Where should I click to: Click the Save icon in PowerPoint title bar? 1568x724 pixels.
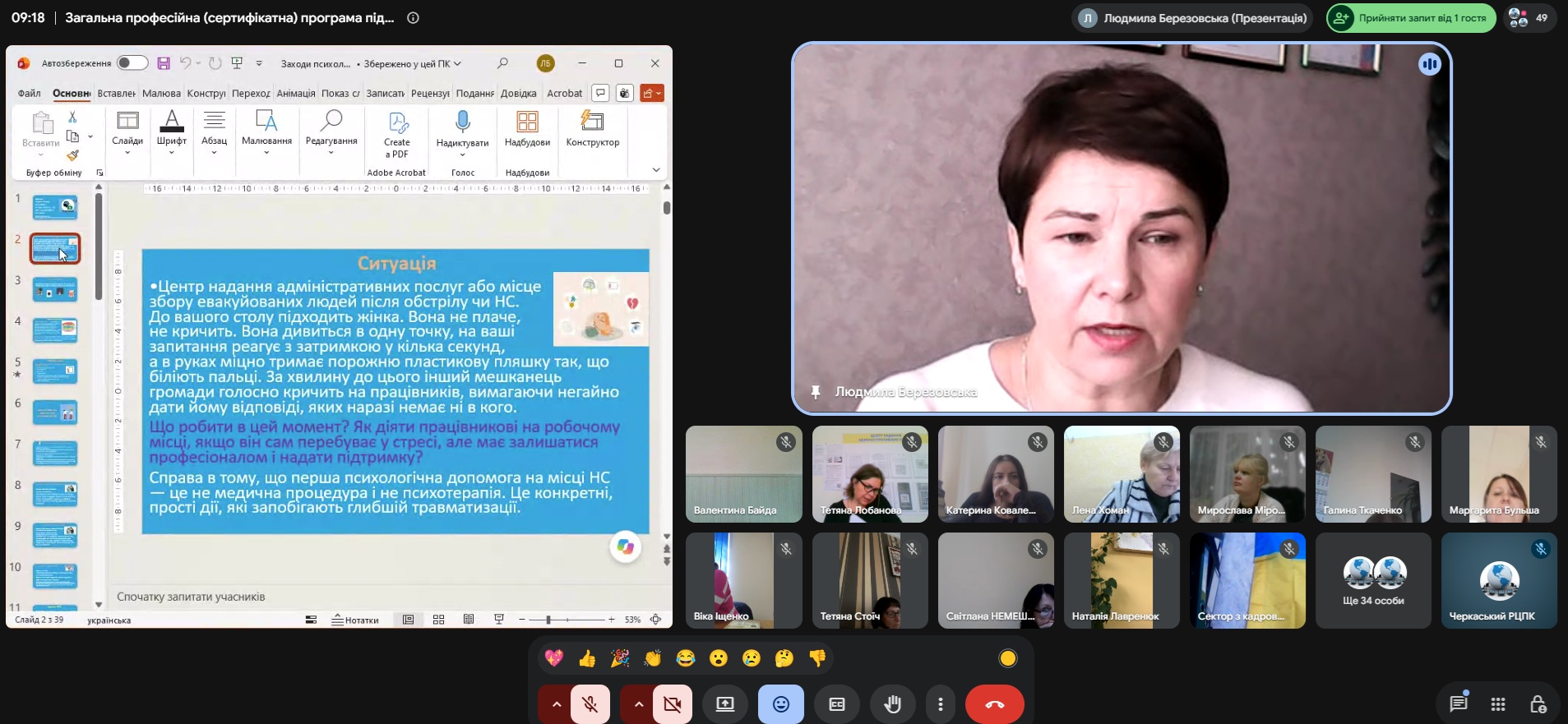click(x=164, y=63)
